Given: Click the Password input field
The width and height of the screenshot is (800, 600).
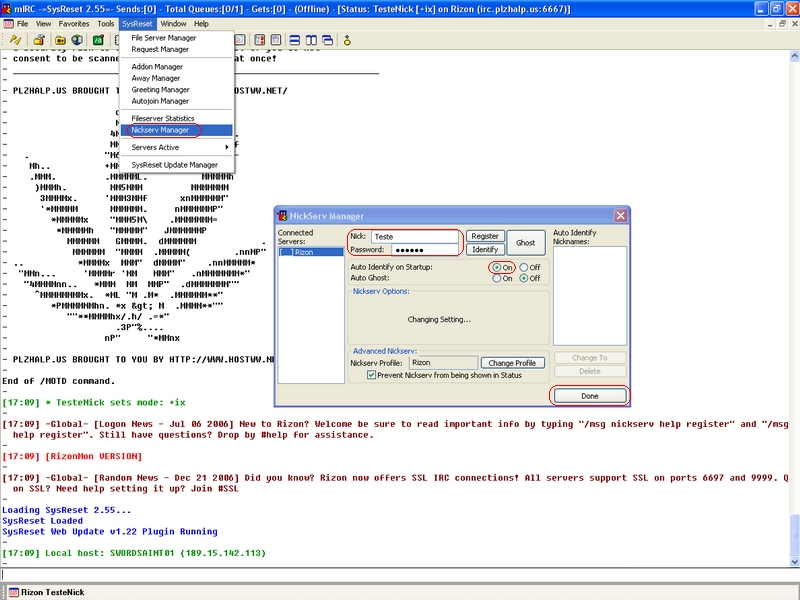Looking at the screenshot, I should (x=425, y=249).
